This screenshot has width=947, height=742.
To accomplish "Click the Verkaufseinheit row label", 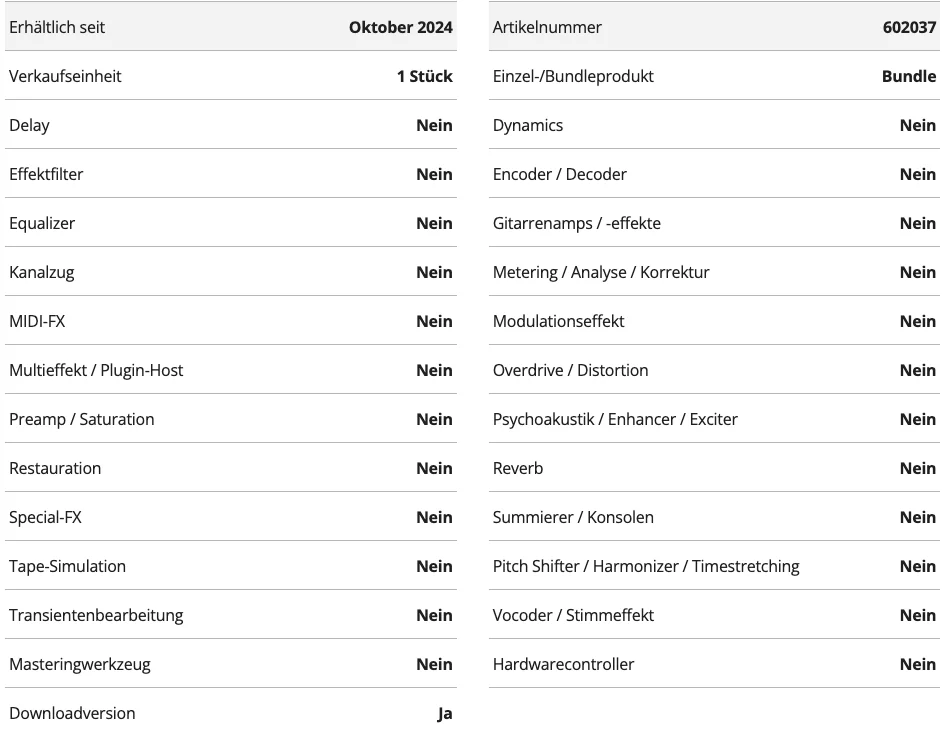I will pyautogui.click(x=65, y=76).
